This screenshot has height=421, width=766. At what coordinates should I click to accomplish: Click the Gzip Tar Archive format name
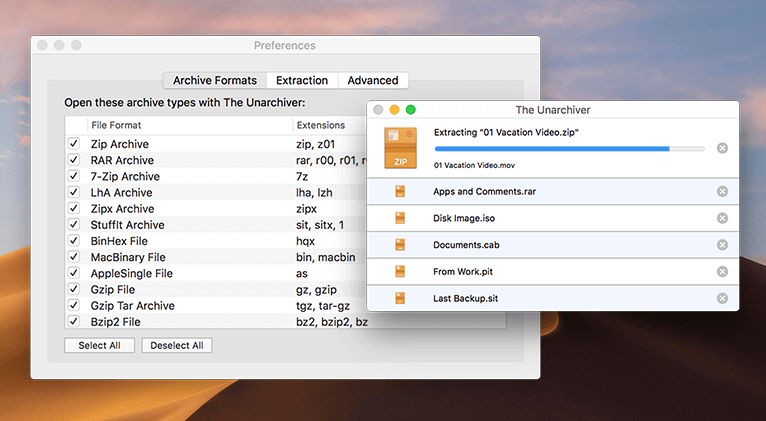[x=132, y=306]
